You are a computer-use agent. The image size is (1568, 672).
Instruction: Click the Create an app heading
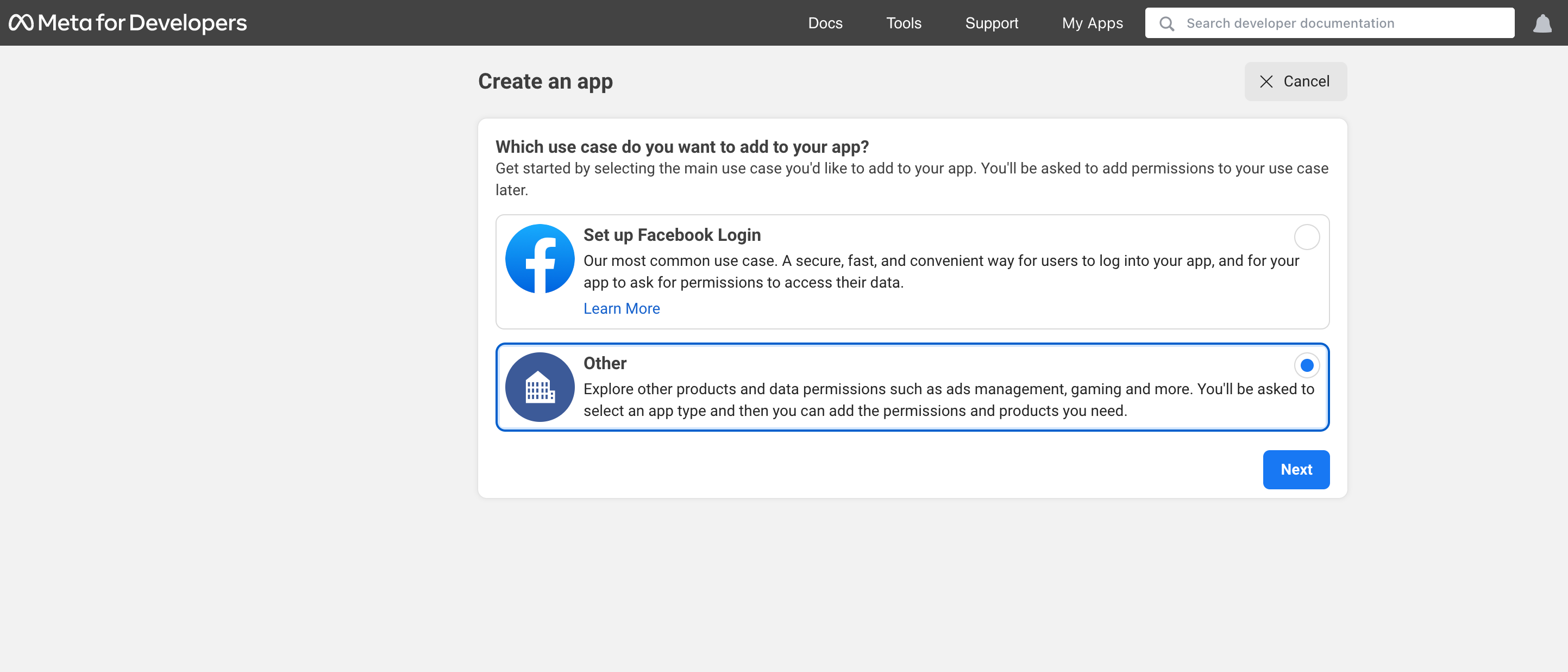tap(545, 82)
